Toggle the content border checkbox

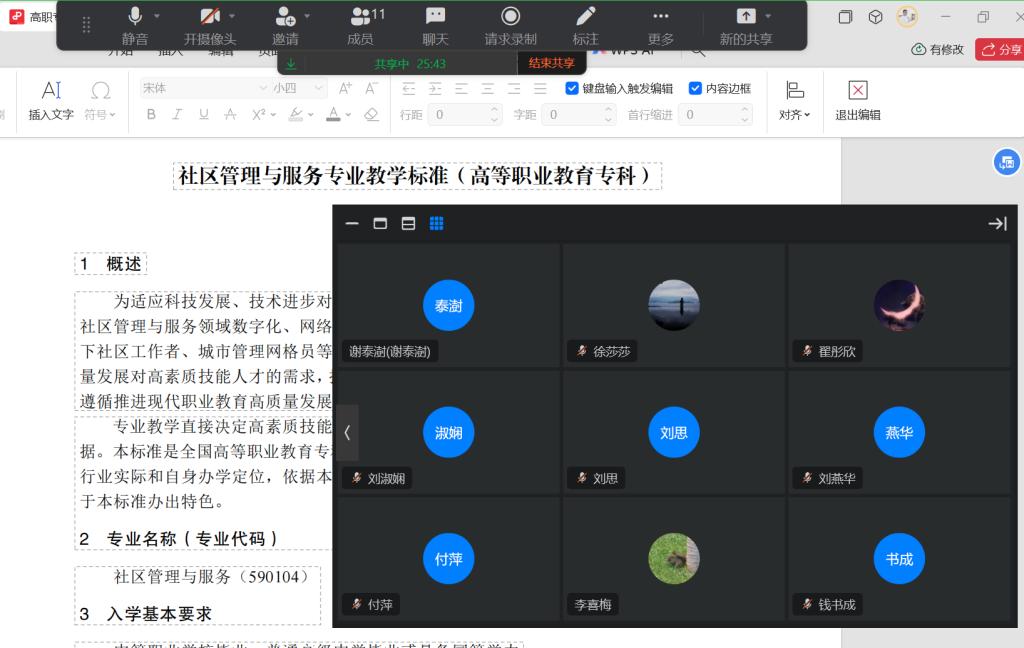click(695, 88)
